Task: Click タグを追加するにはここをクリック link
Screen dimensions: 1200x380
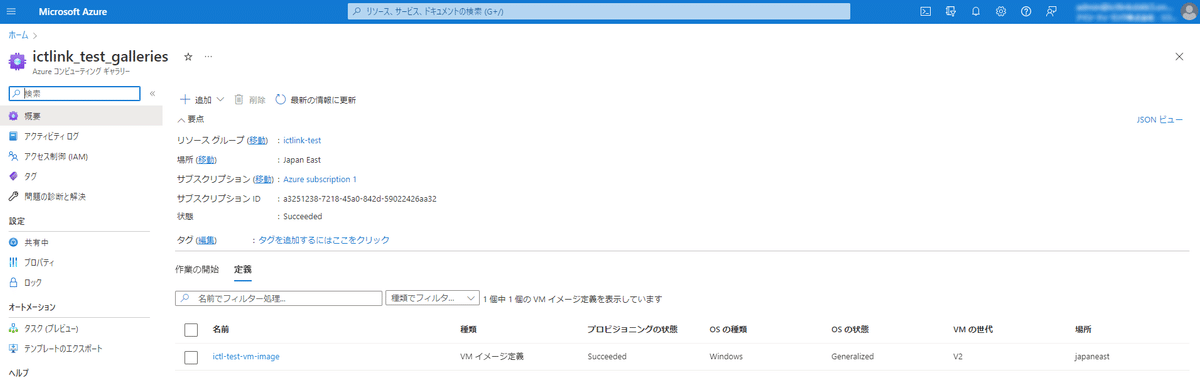Action: click(324, 240)
